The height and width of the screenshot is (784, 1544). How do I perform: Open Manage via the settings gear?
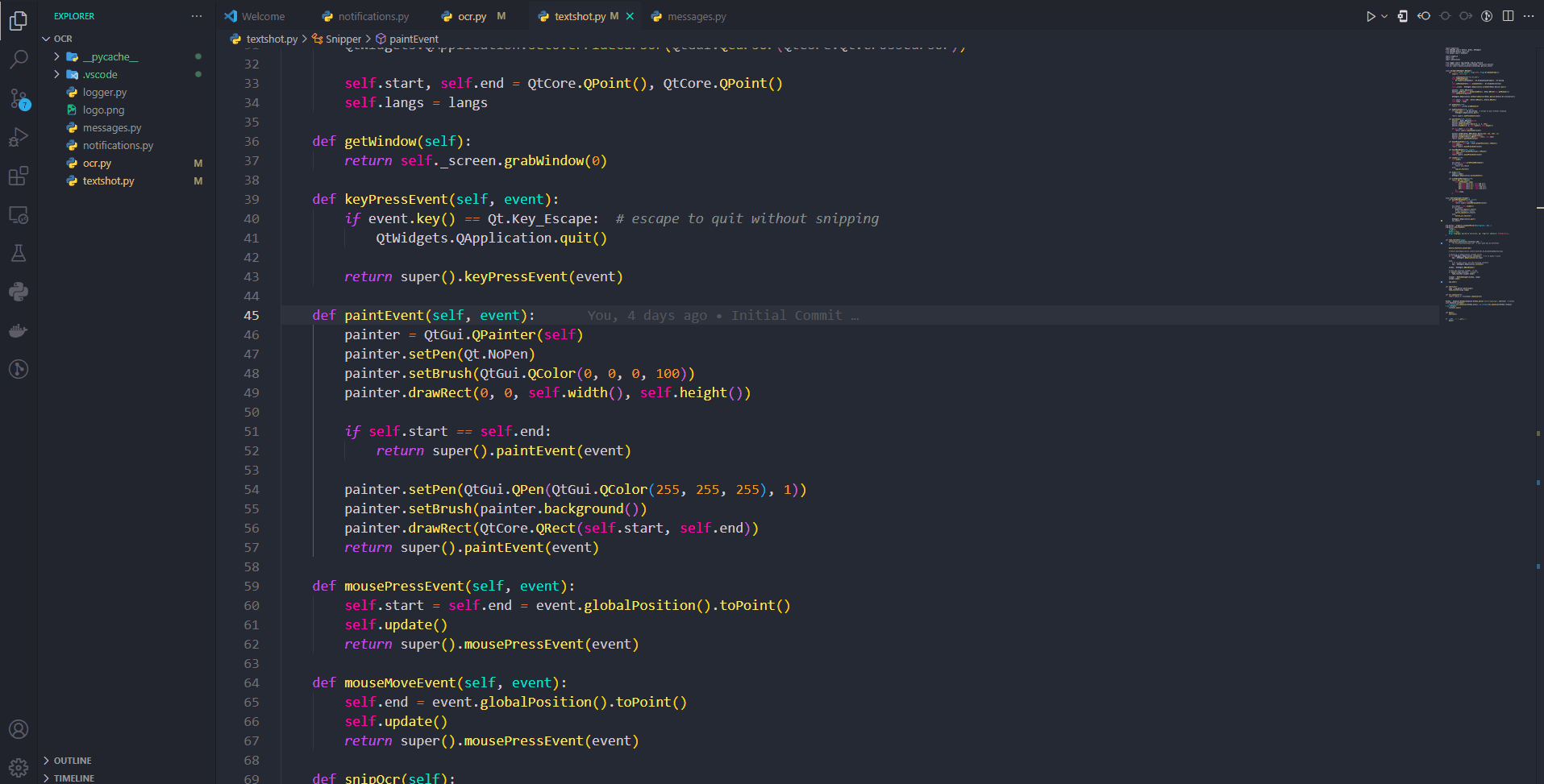click(19, 767)
